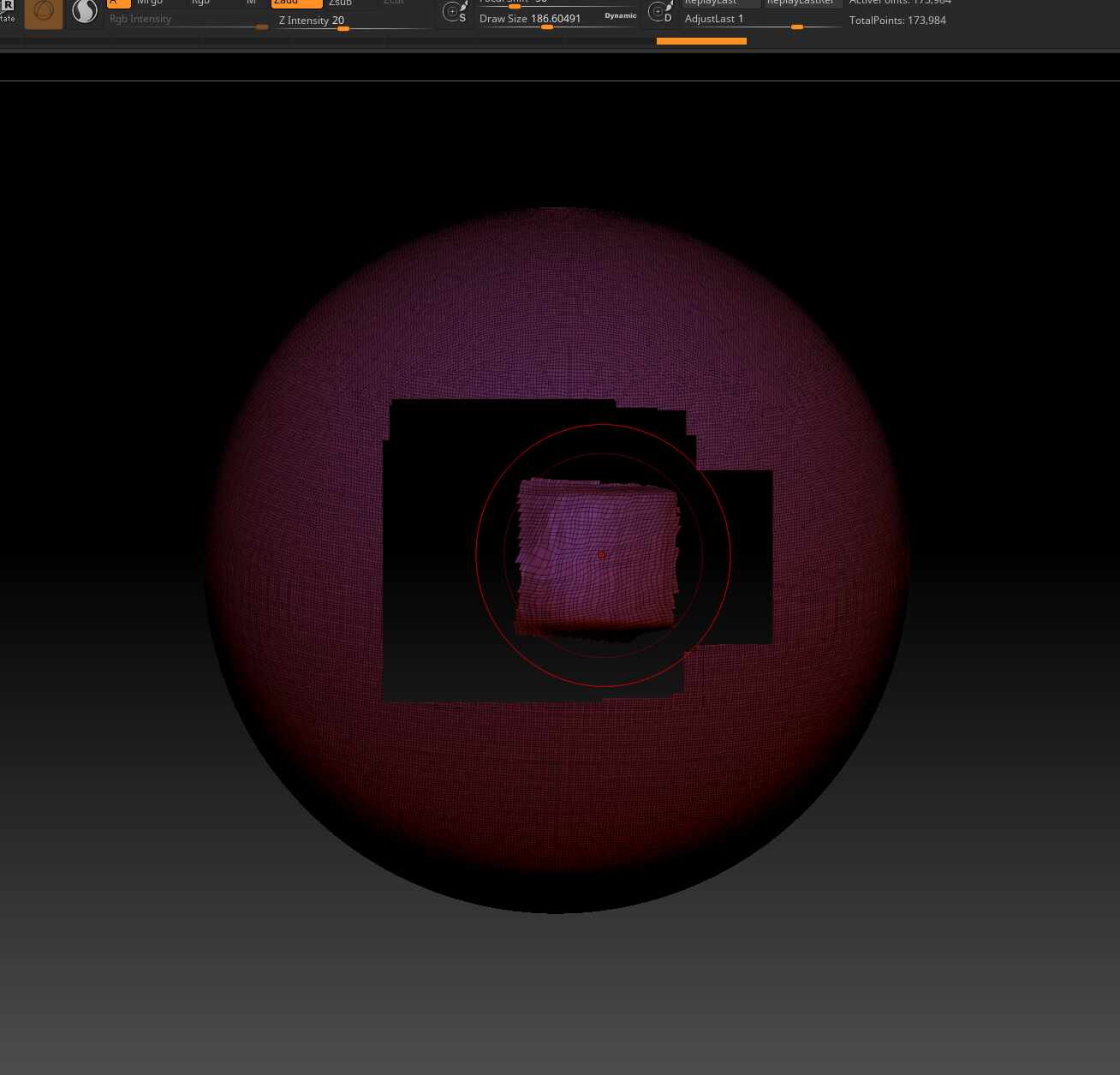Viewport: 1120px width, 1075px height.
Task: Click the brush S shortcut icon
Action: click(x=454, y=12)
